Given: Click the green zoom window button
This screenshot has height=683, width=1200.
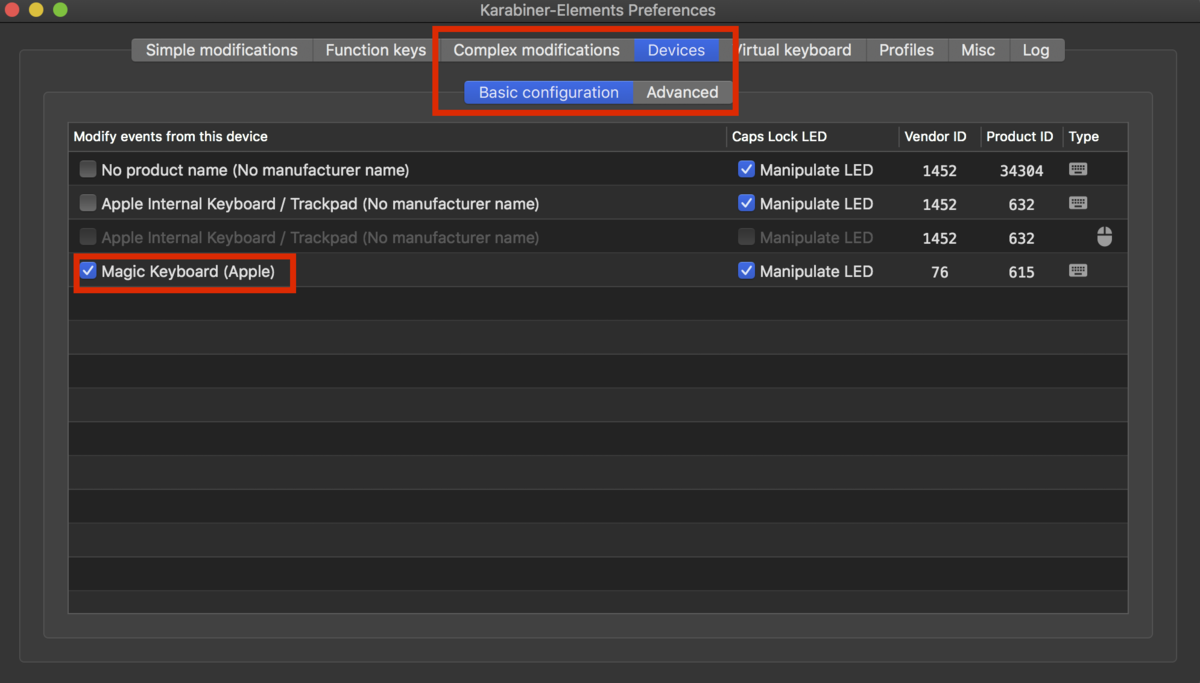Looking at the screenshot, I should [x=60, y=10].
